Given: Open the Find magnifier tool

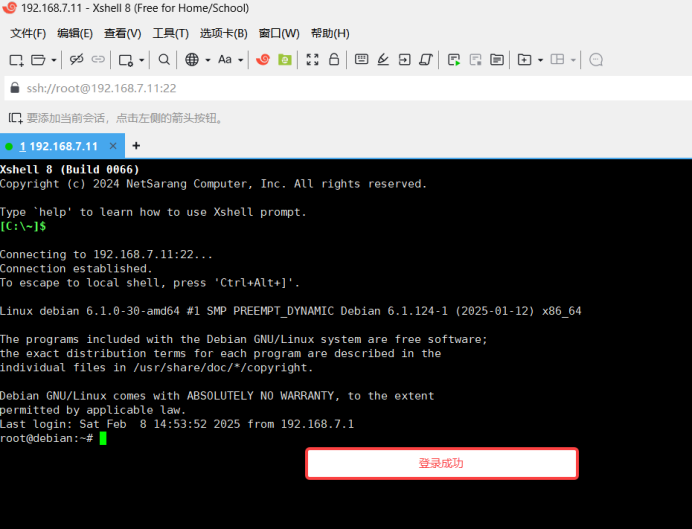Looking at the screenshot, I should (x=164, y=60).
